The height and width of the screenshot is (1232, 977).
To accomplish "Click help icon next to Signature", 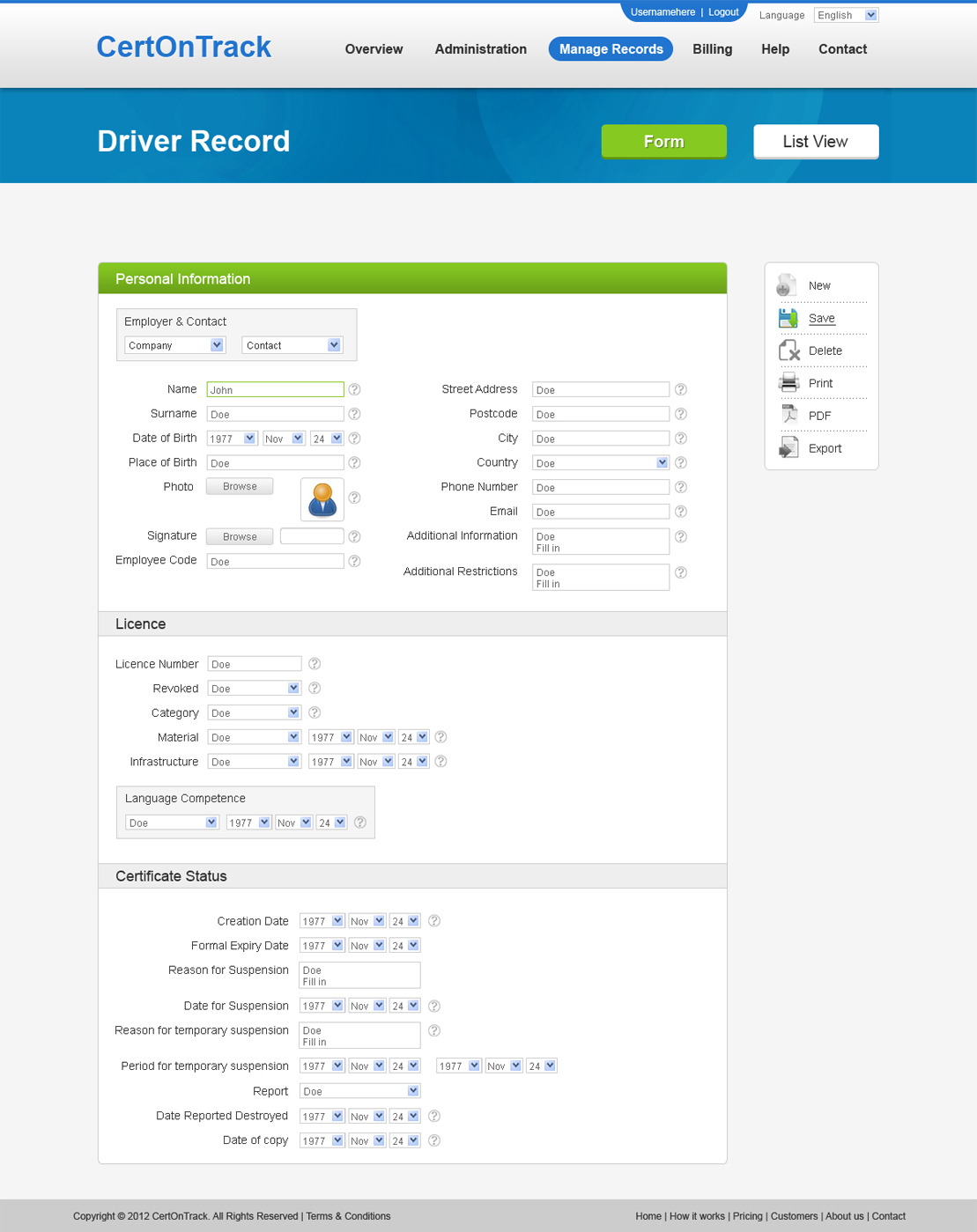I will click(354, 536).
